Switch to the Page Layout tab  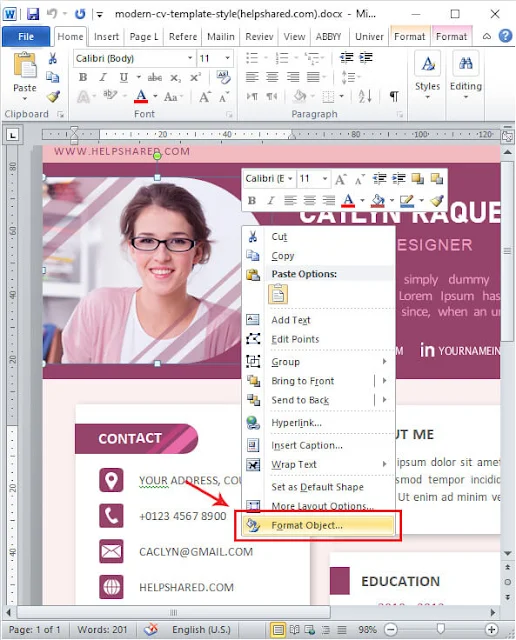click(x=143, y=37)
